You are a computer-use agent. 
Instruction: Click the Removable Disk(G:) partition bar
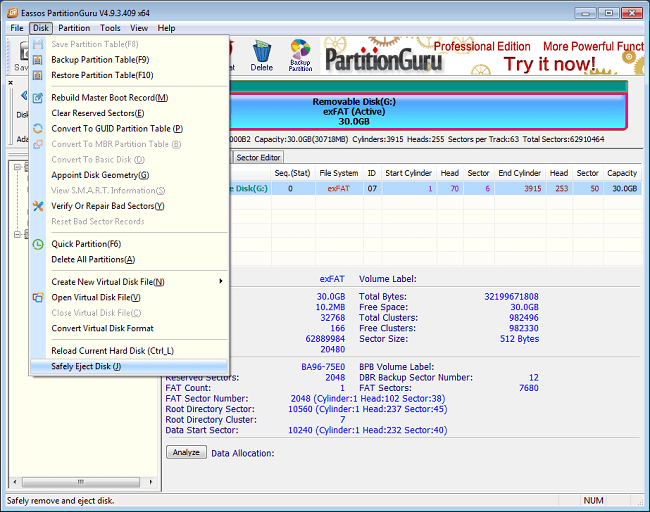point(428,111)
